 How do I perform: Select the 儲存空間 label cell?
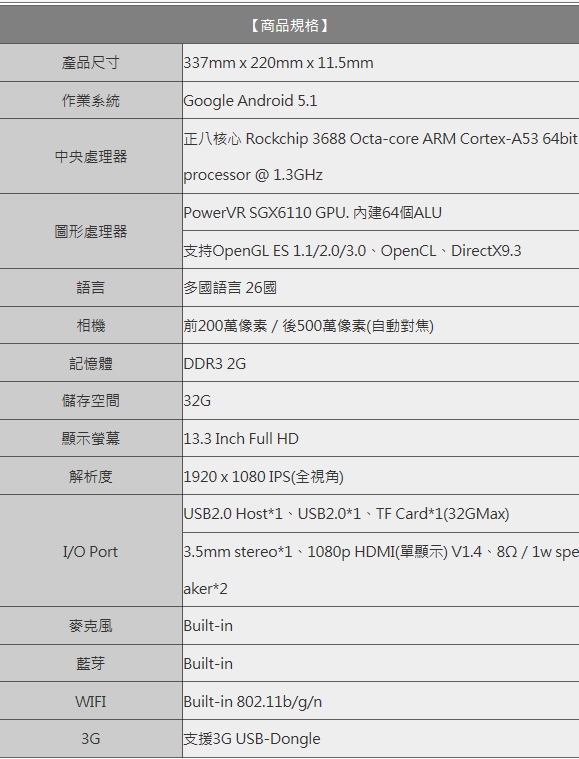coord(91,400)
